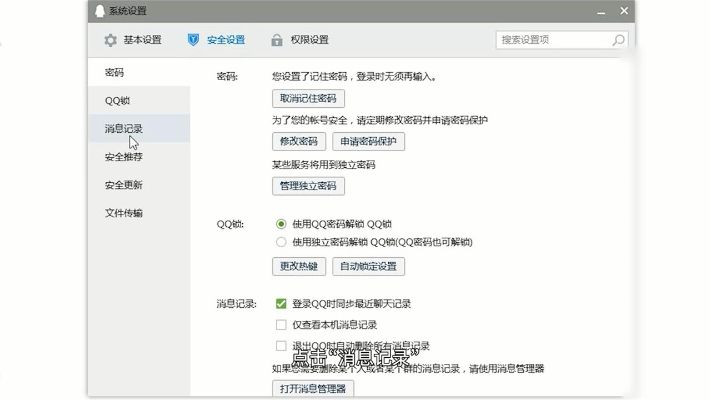This screenshot has height=400, width=711.
Task: Click the 消息记录: section label
Action: coord(237,304)
